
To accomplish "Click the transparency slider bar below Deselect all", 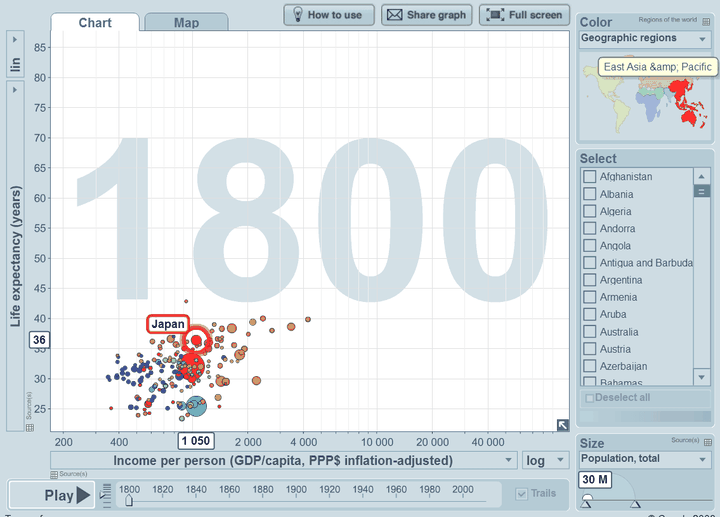I will click(646, 416).
